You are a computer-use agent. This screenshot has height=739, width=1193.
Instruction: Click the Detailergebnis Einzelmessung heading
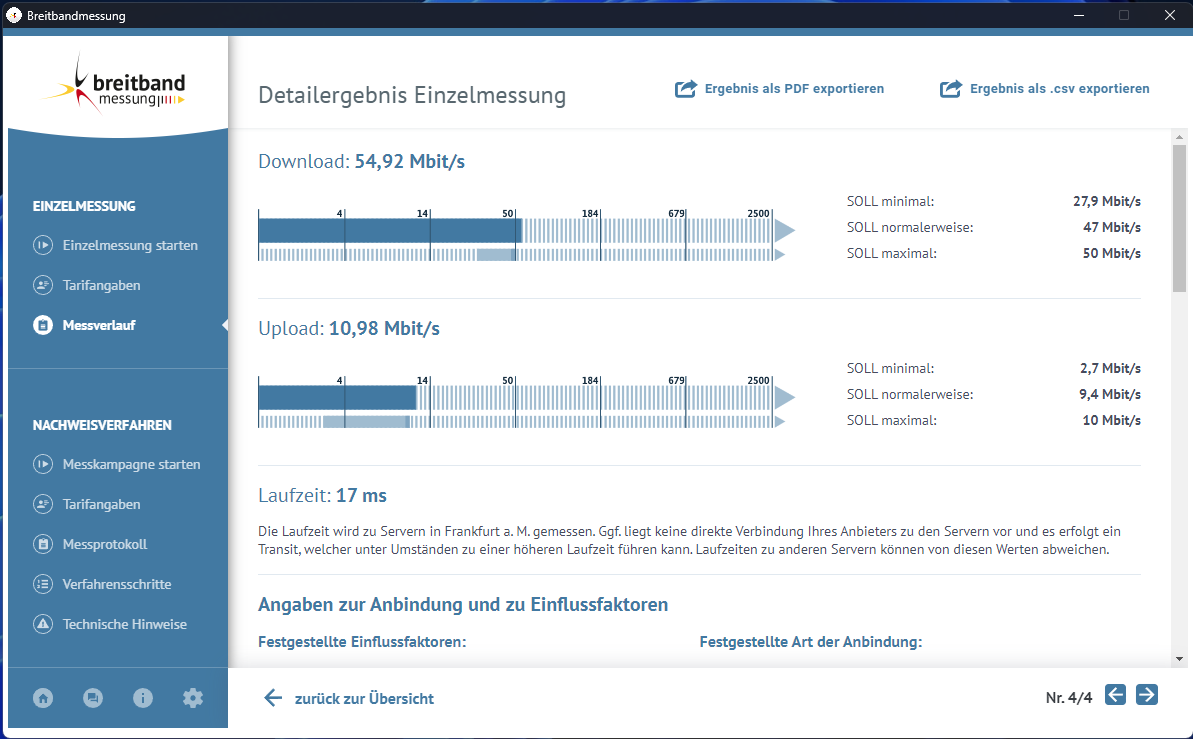click(x=412, y=95)
